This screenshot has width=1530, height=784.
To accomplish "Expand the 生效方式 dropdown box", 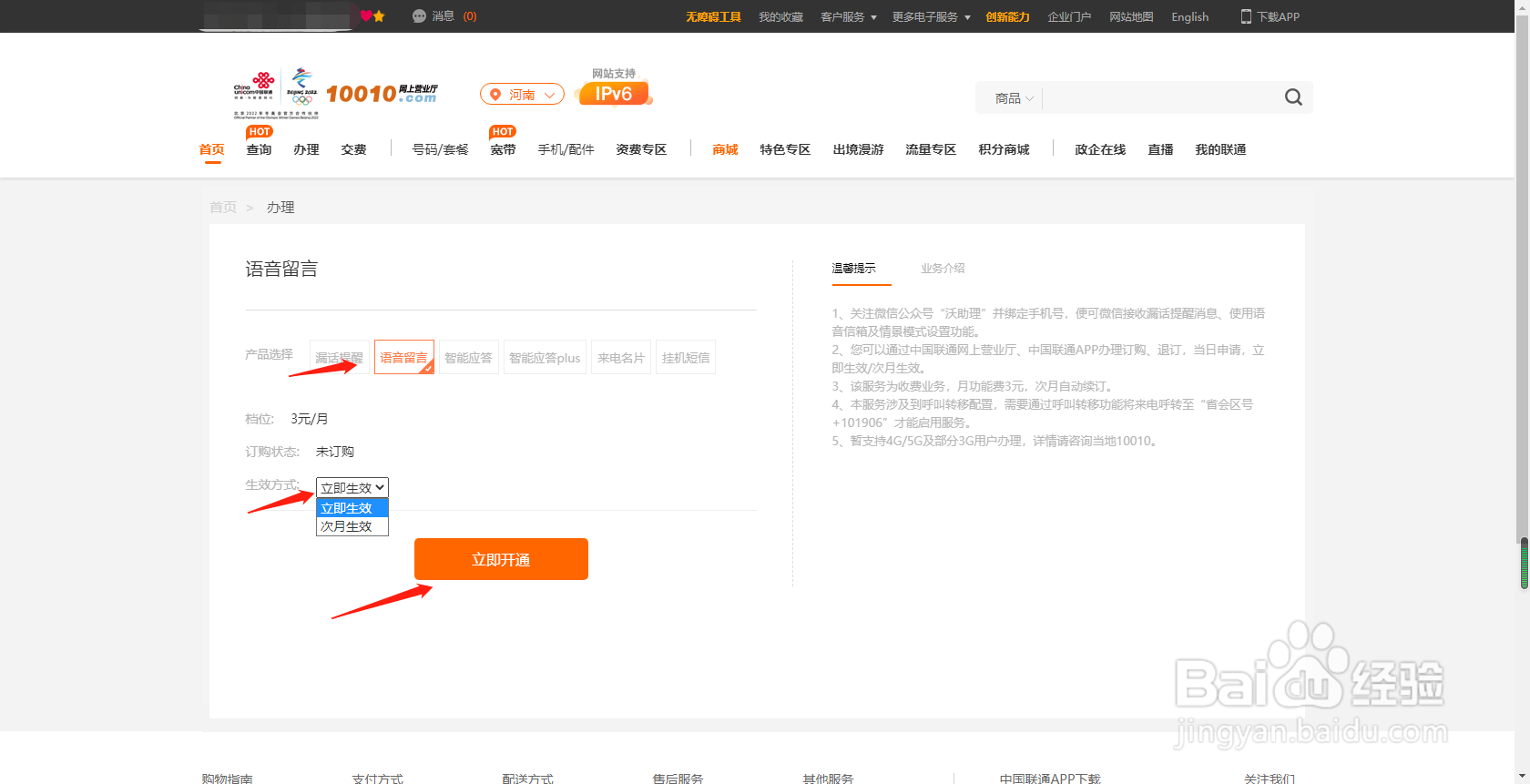I will coord(352,488).
